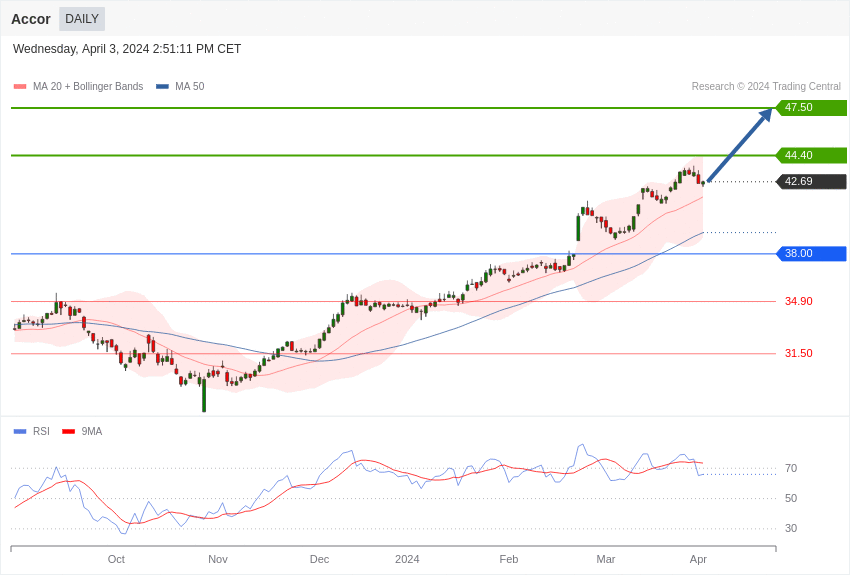Click the blue upward trend arrow
Image resolution: width=850 pixels, height=576 pixels.
click(x=739, y=146)
